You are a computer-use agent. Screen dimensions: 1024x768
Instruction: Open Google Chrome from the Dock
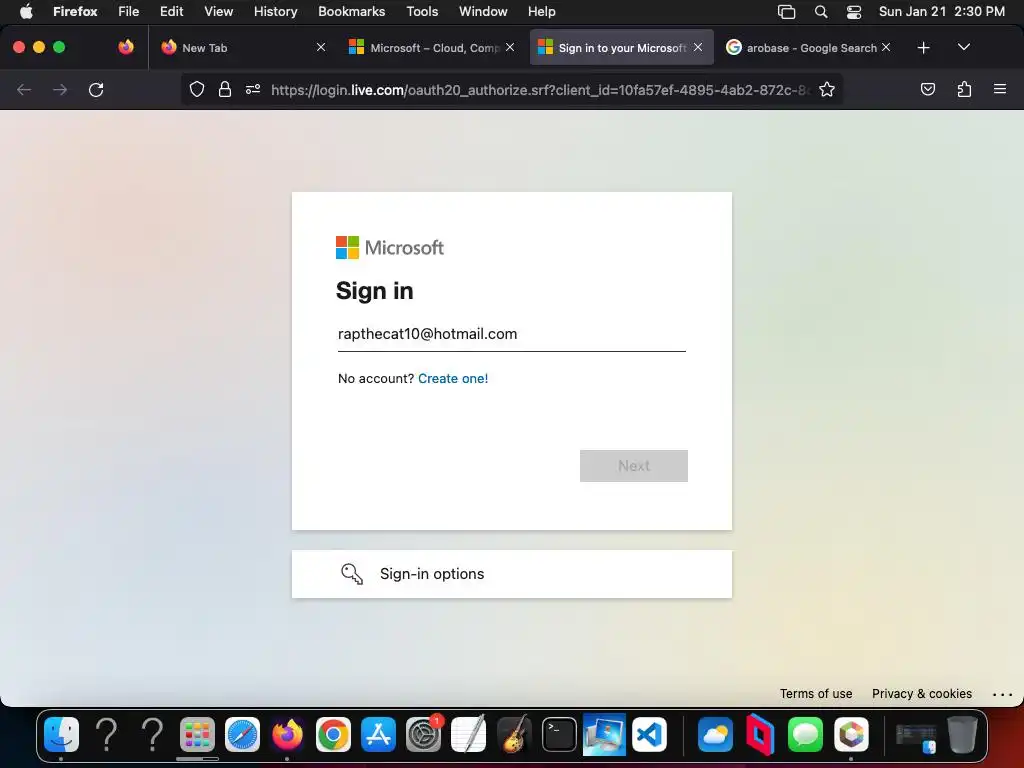[x=333, y=734]
